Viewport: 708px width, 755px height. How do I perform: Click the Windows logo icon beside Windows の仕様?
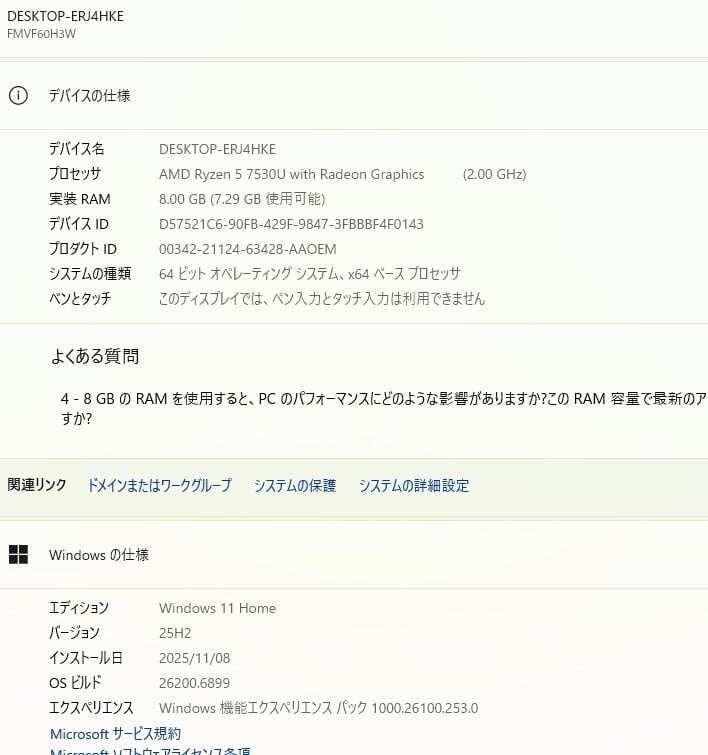point(18,555)
